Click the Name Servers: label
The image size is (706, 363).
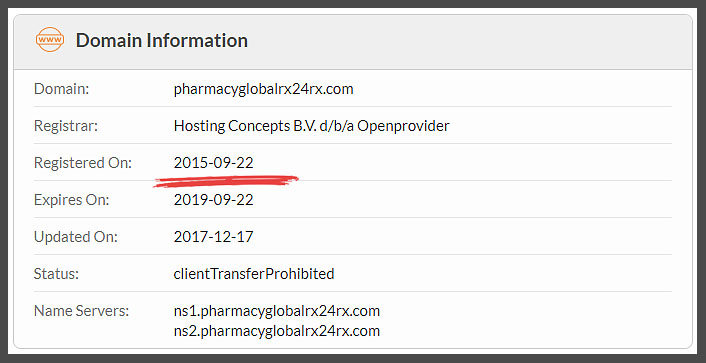coord(81,310)
